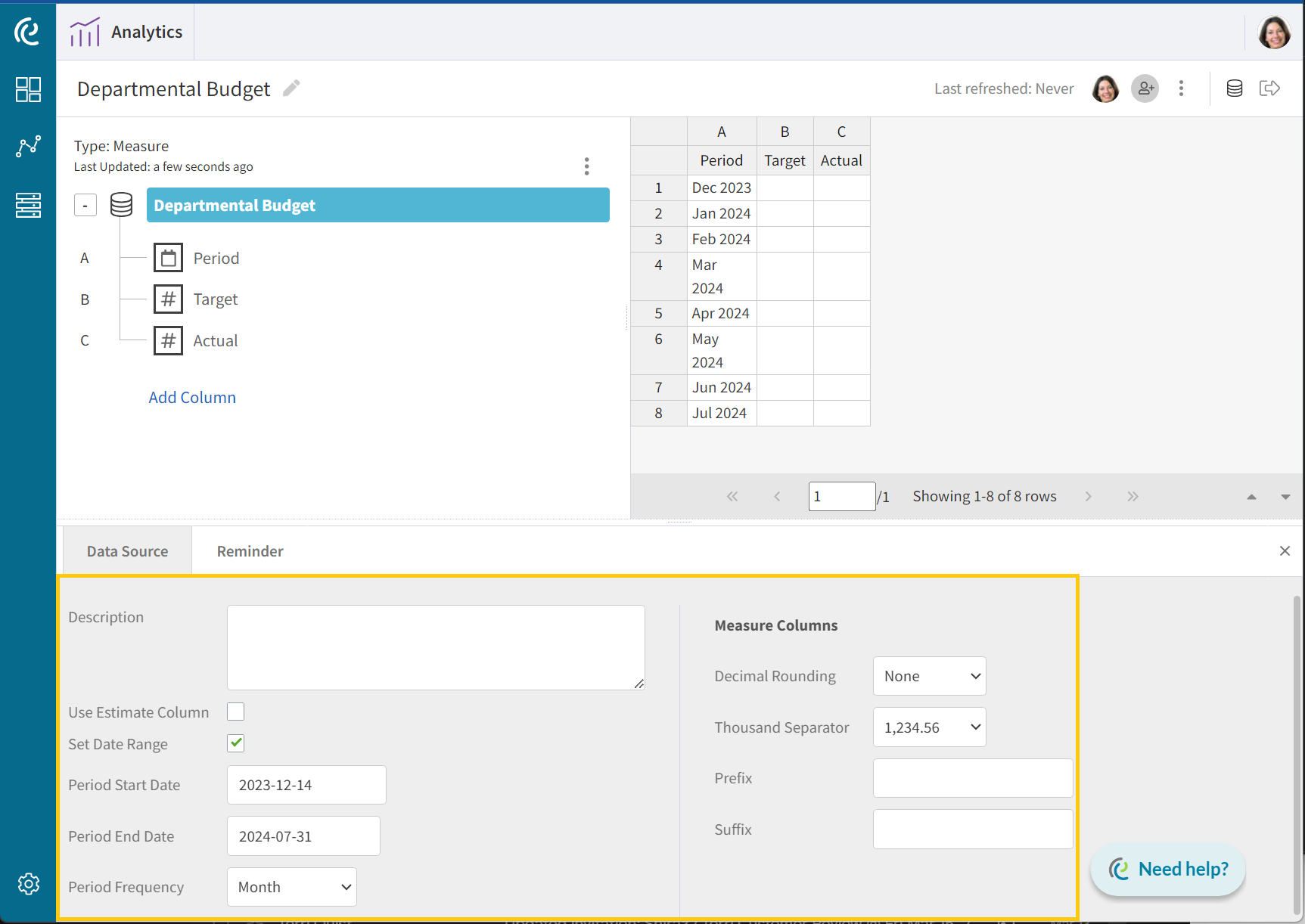The height and width of the screenshot is (924, 1305).
Task: Click the Need help button
Action: (x=1167, y=869)
